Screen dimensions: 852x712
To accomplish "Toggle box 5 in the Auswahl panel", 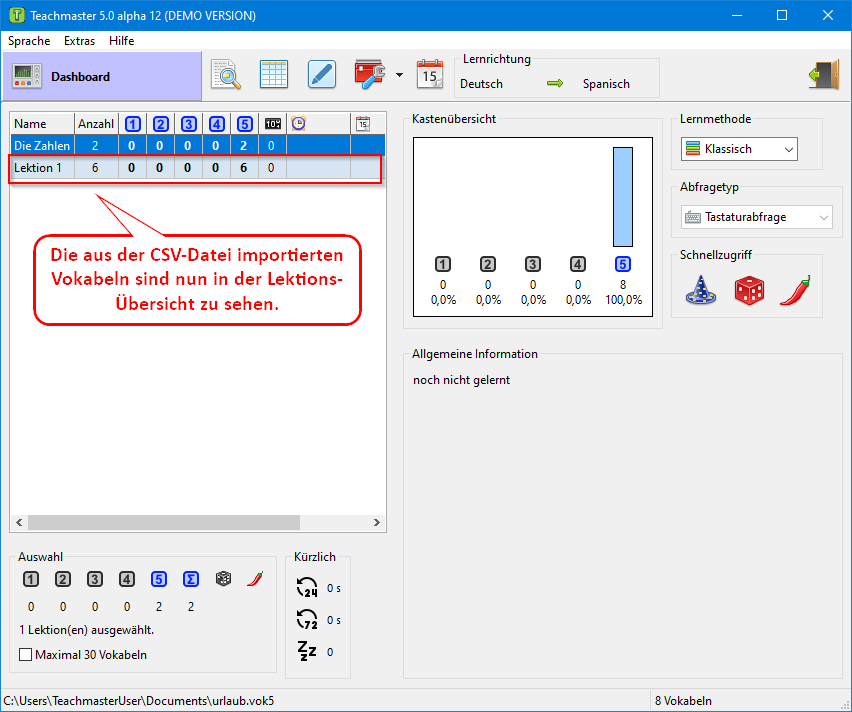I will tap(159, 579).
